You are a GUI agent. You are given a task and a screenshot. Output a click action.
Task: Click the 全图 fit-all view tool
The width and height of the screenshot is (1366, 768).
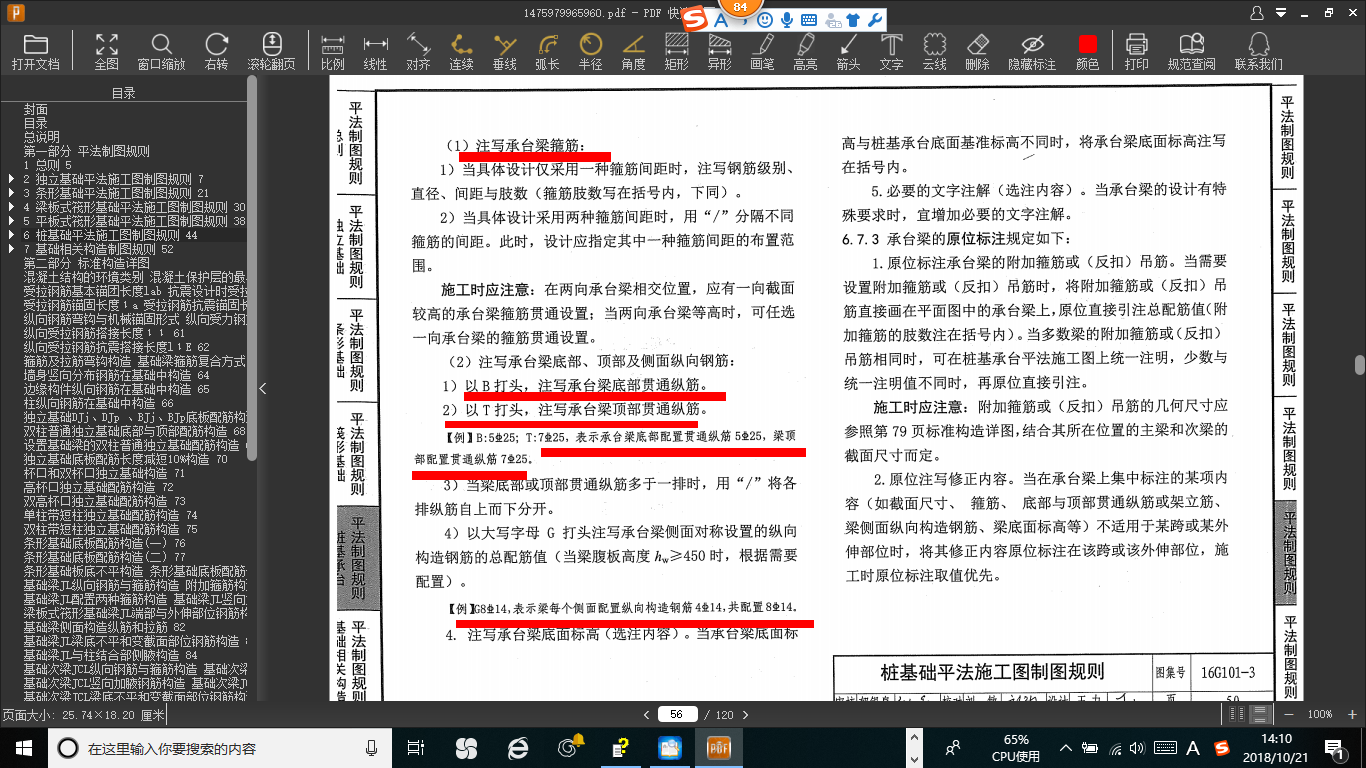pyautogui.click(x=107, y=52)
